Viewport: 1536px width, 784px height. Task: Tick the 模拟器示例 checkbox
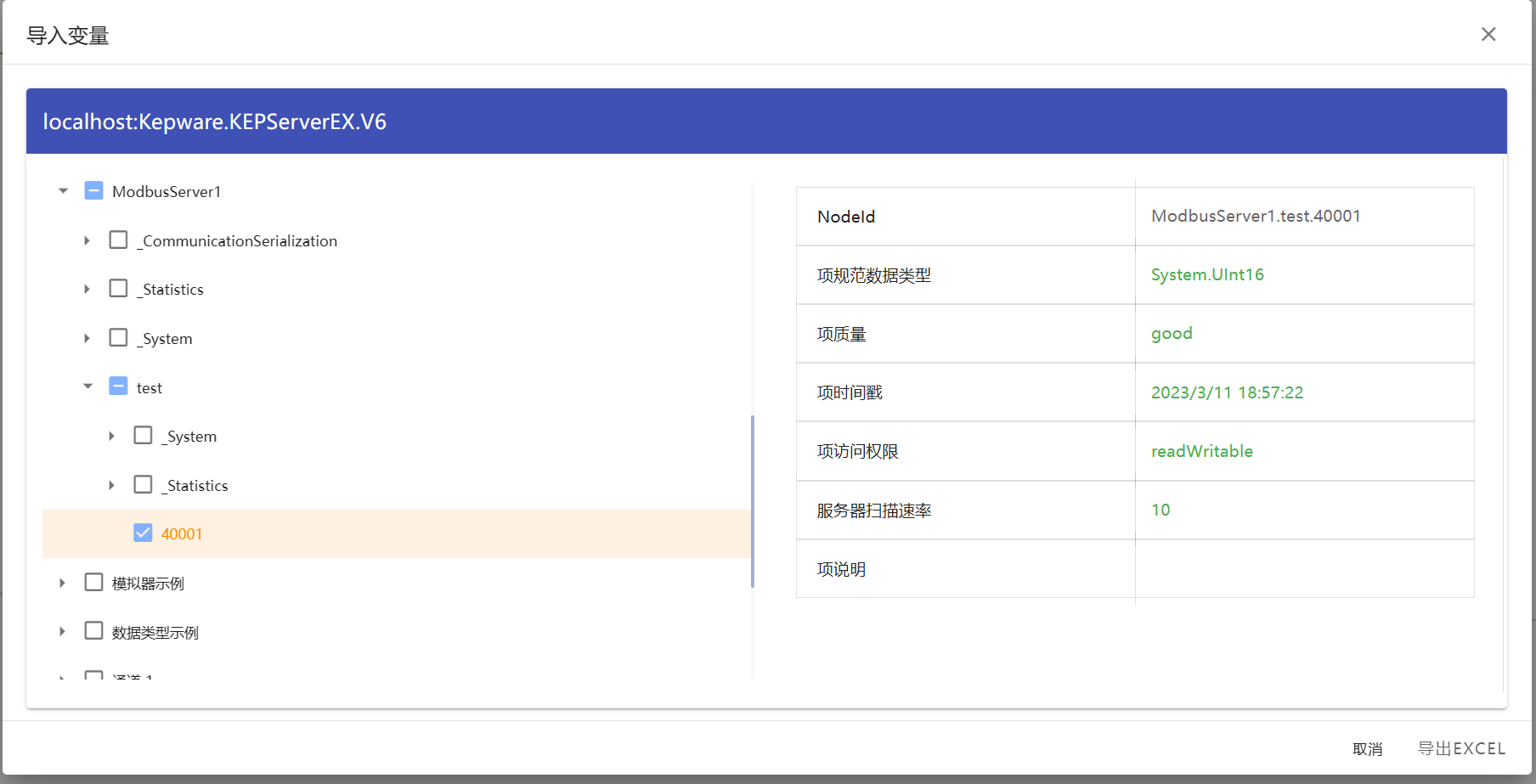[94, 582]
